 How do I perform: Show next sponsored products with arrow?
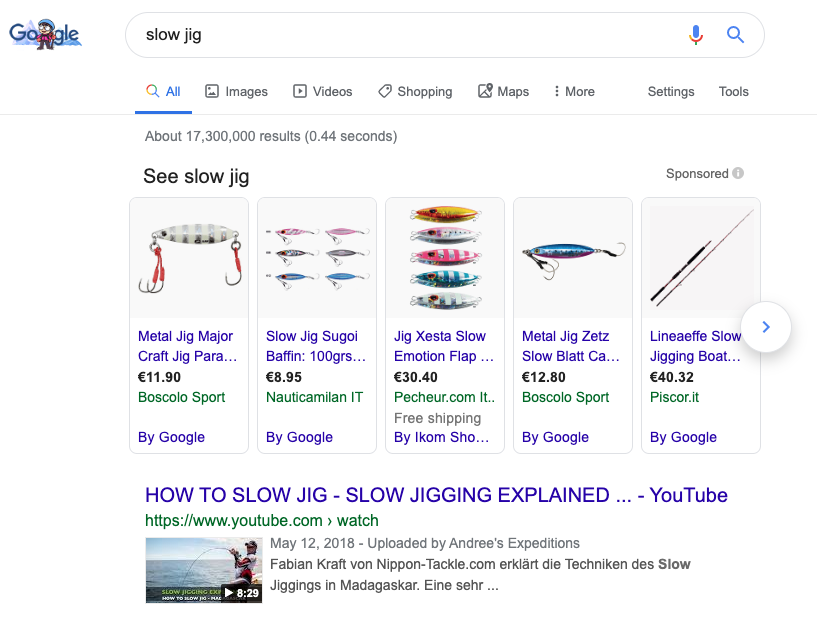point(766,327)
